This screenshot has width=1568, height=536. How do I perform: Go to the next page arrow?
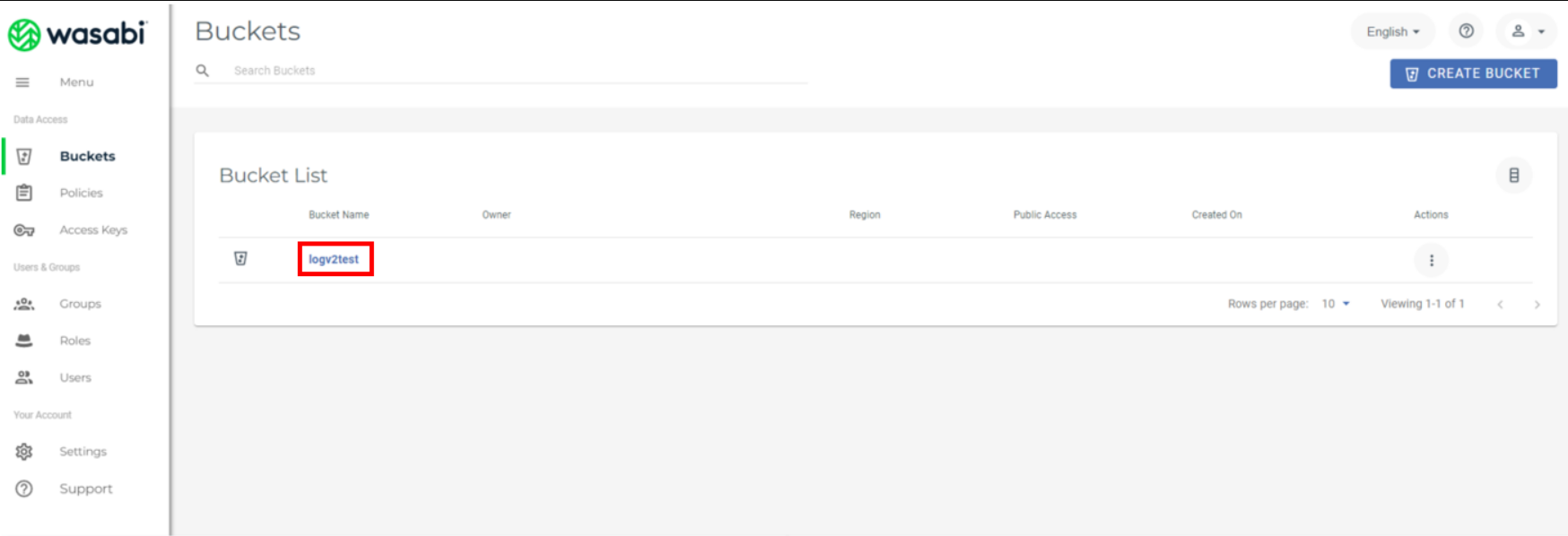coord(1537,305)
